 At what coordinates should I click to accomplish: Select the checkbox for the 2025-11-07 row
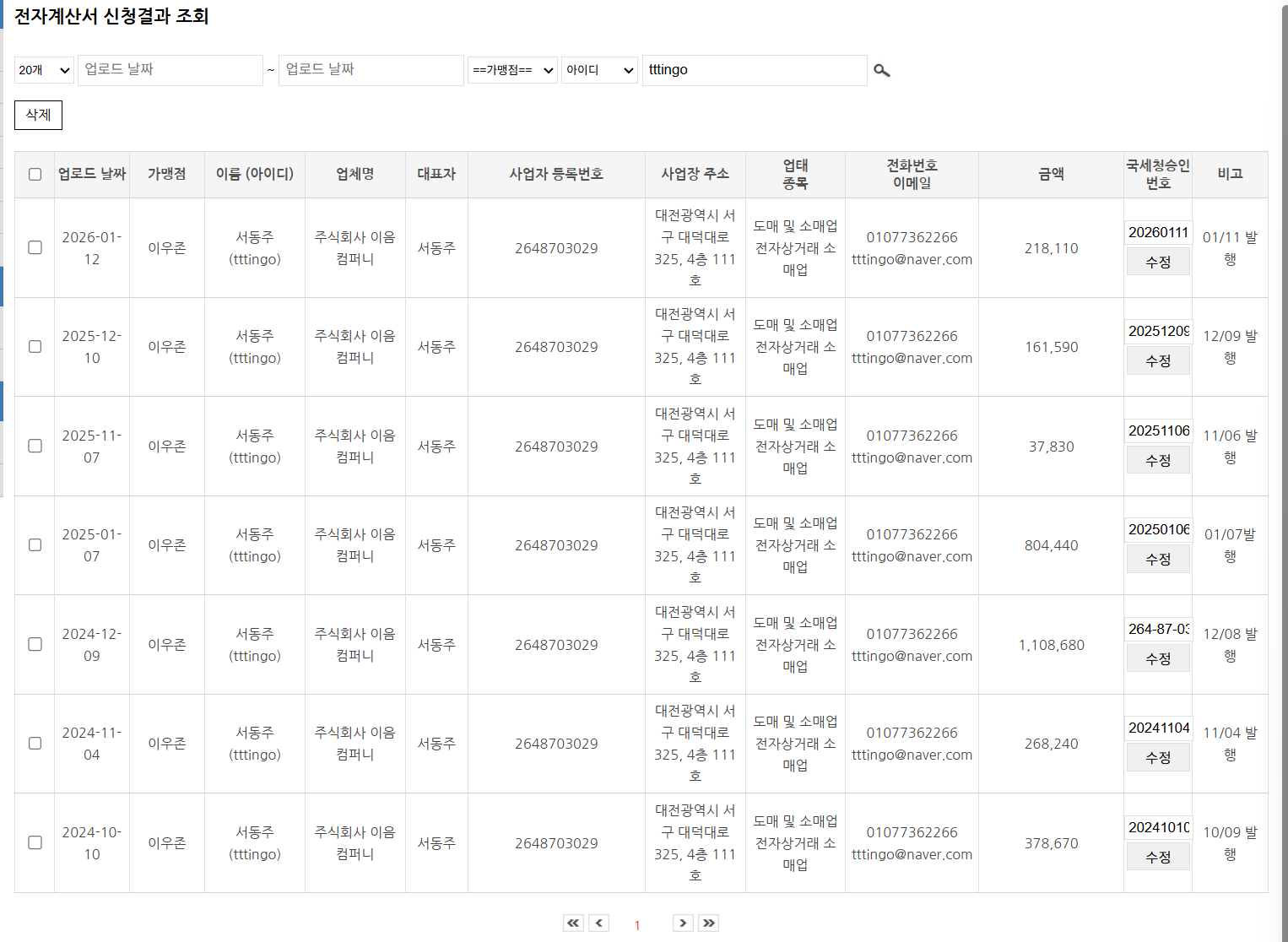(35, 446)
